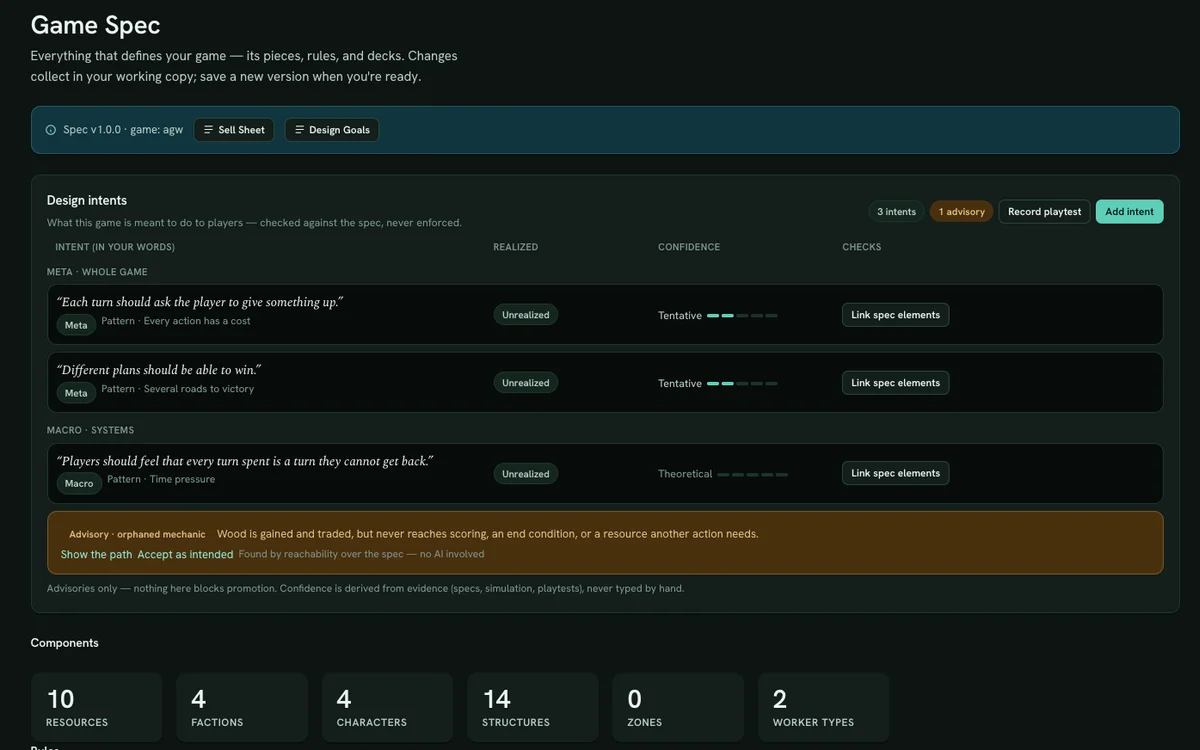Open the Characters component card
The width and height of the screenshot is (1200, 750).
[x=387, y=707]
